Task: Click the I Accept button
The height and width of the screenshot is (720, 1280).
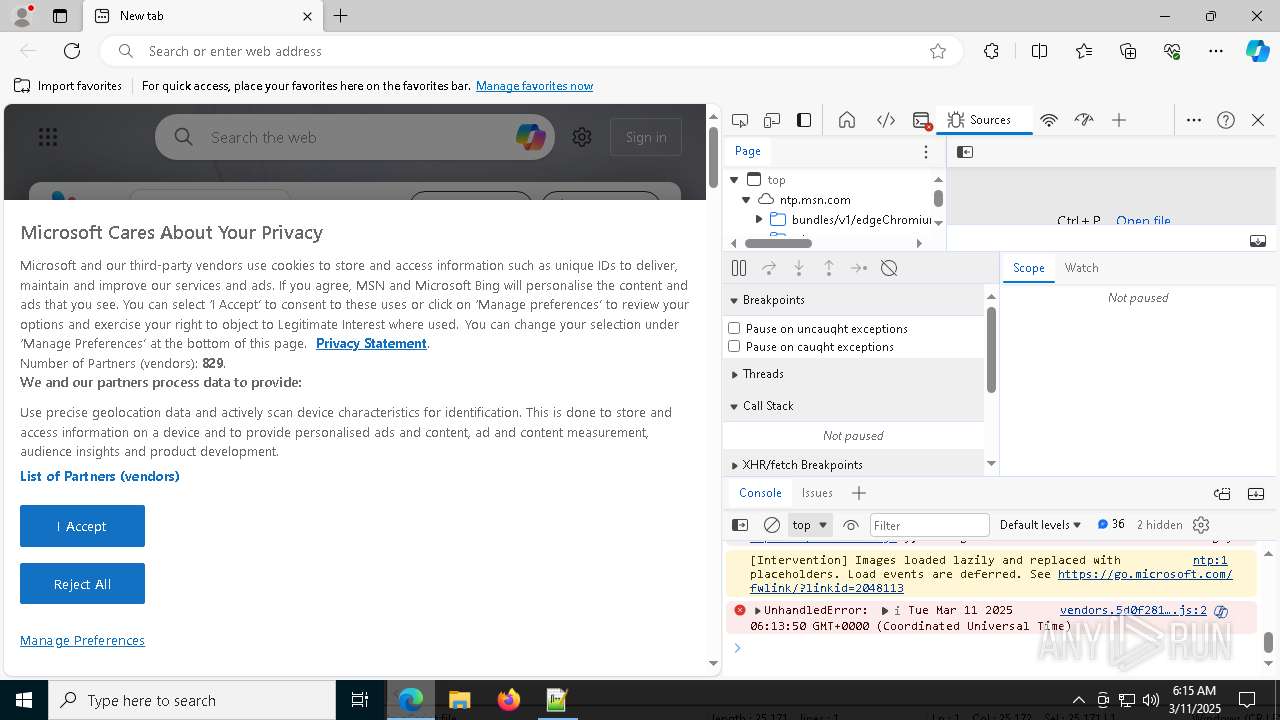Action: [82, 526]
